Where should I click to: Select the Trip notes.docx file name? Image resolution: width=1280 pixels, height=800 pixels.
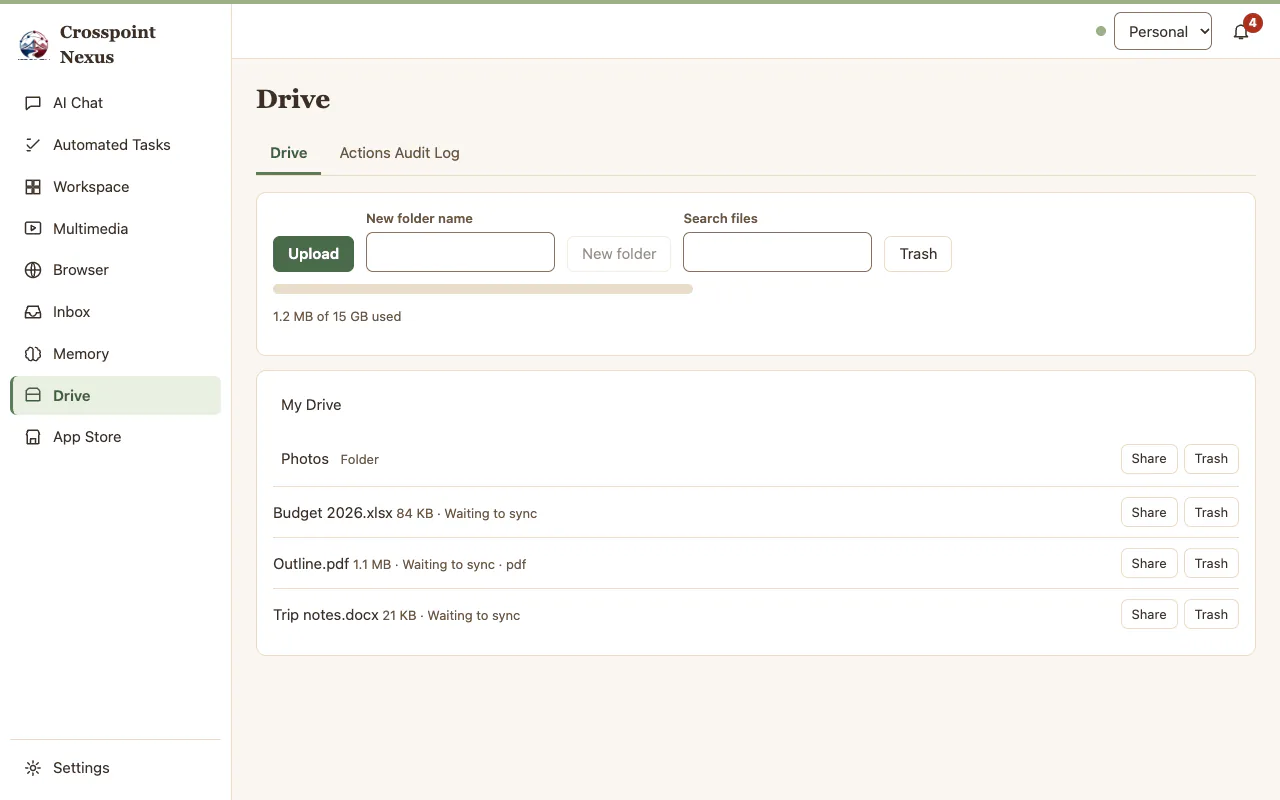(x=326, y=615)
